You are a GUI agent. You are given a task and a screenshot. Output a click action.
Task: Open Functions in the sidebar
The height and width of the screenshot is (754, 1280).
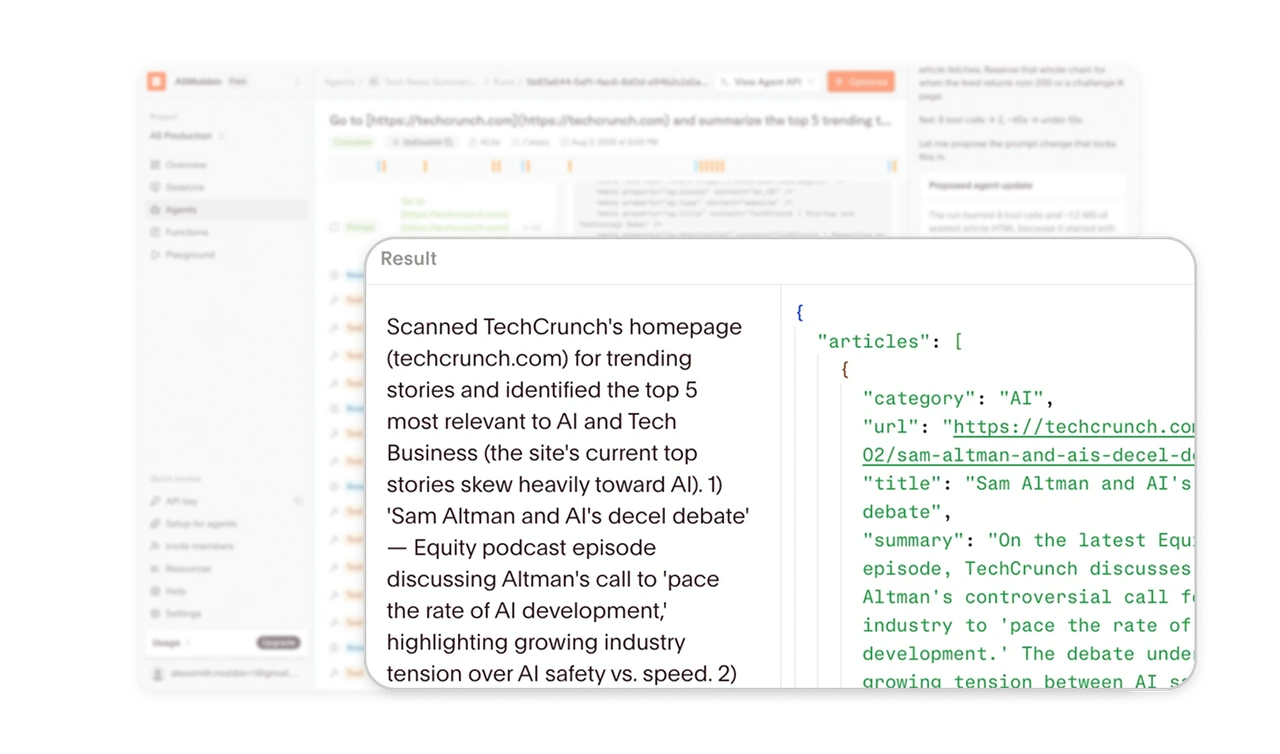point(187,232)
